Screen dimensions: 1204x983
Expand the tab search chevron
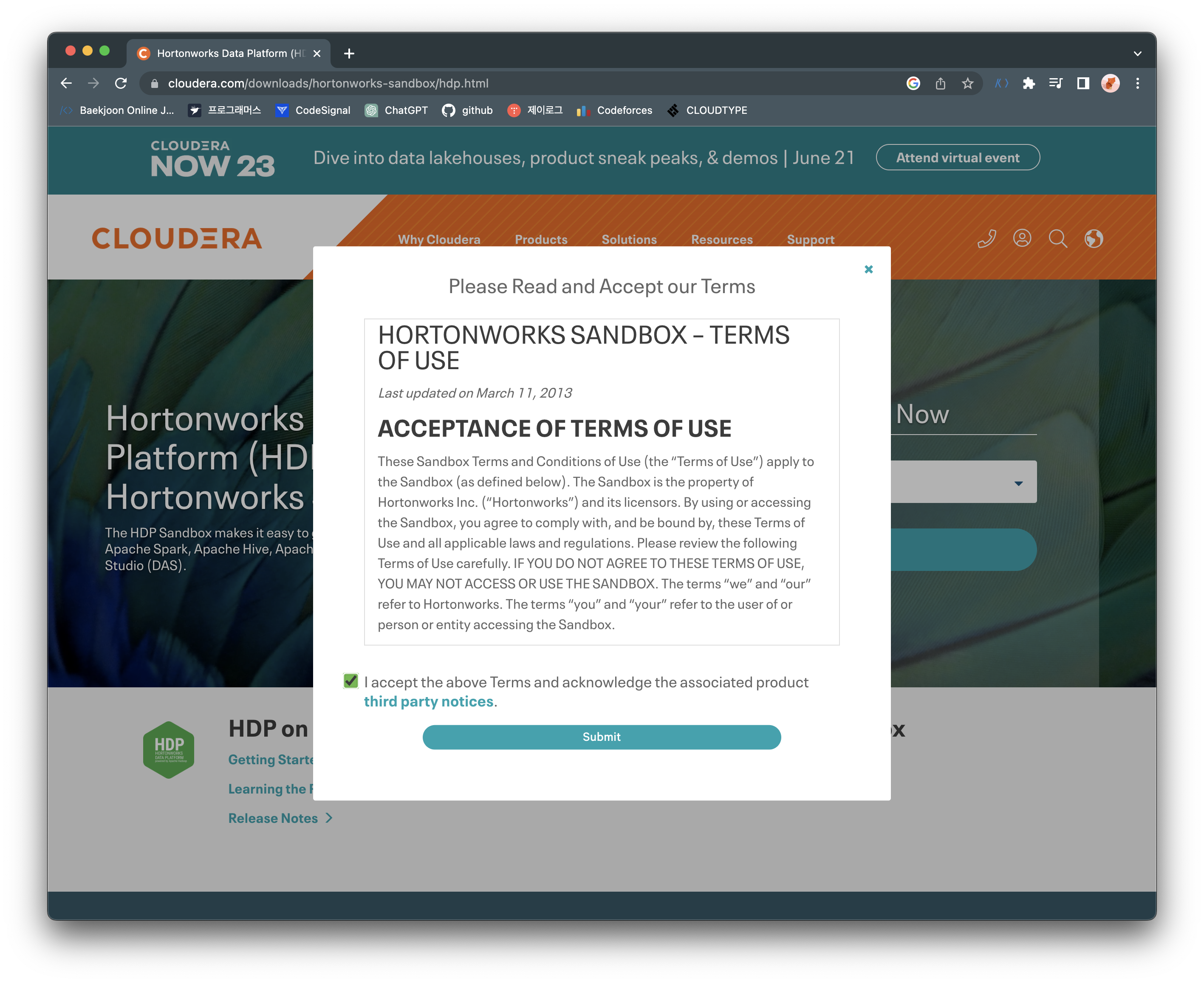tap(1137, 53)
